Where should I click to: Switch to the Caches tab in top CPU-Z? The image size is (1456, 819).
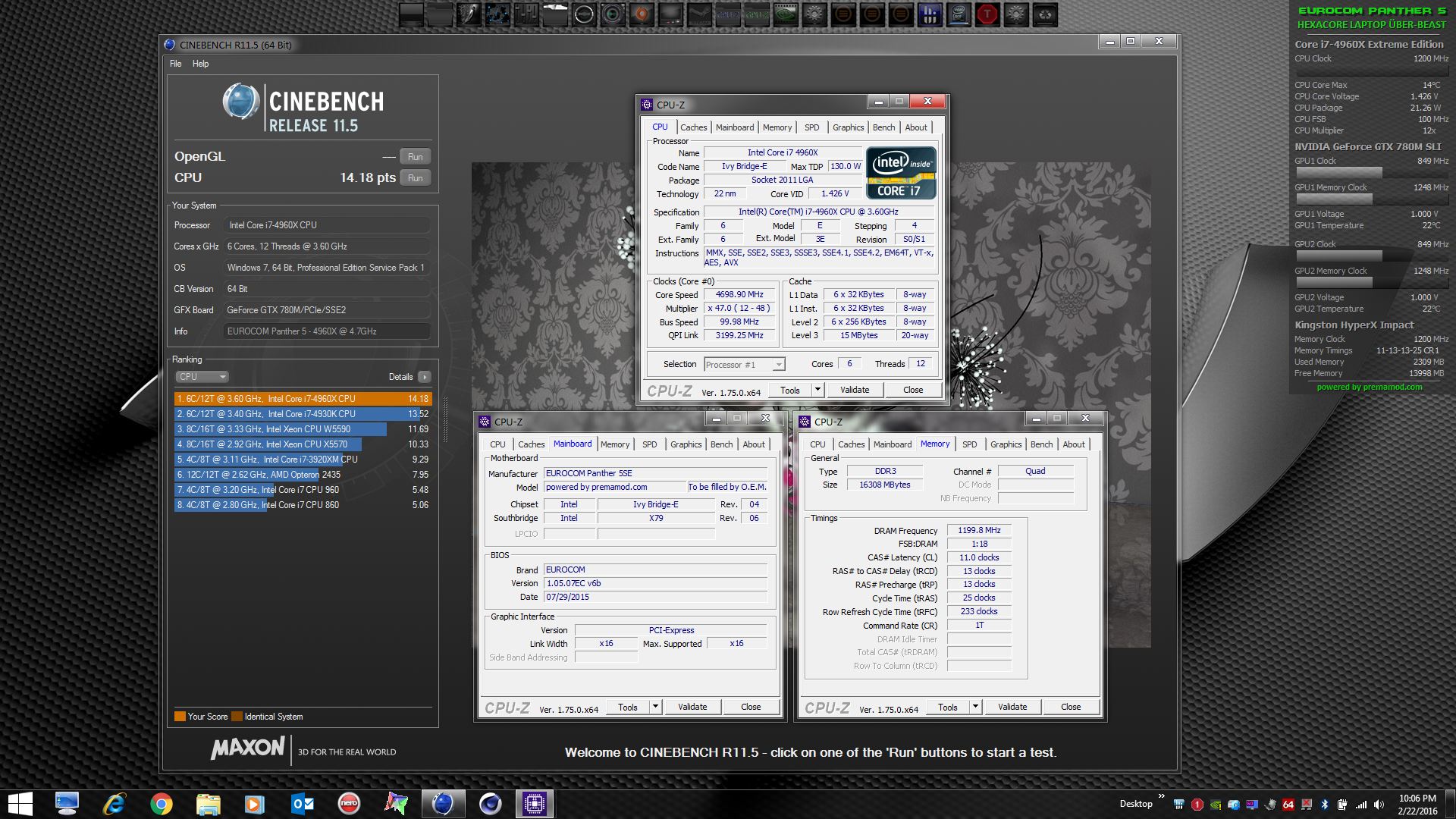(x=693, y=127)
